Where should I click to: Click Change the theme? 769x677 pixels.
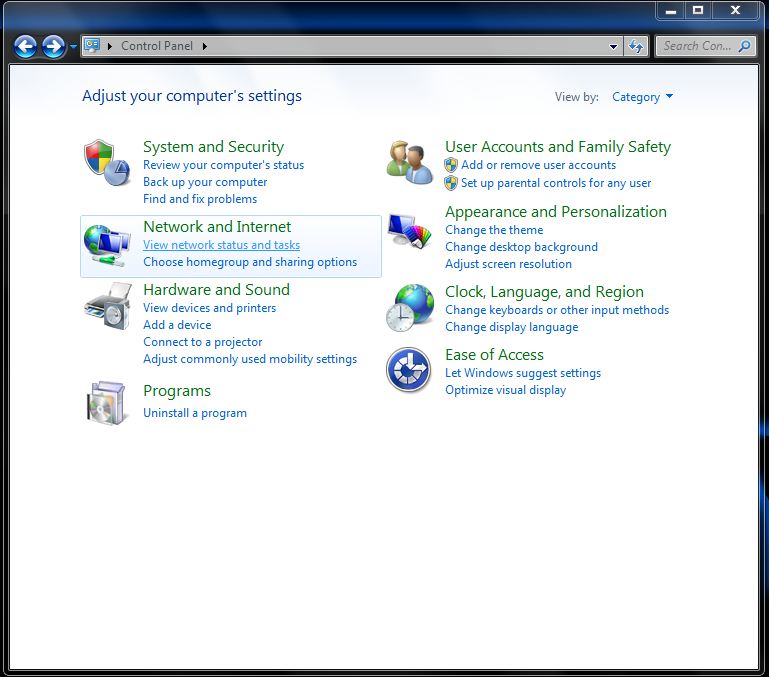(x=494, y=230)
